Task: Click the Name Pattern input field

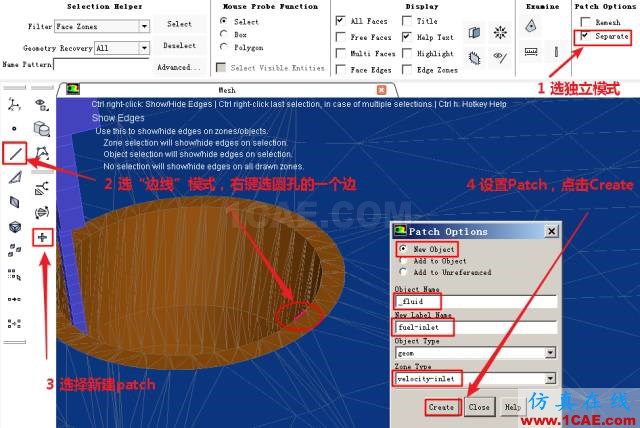Action: pyautogui.click(x=101, y=64)
